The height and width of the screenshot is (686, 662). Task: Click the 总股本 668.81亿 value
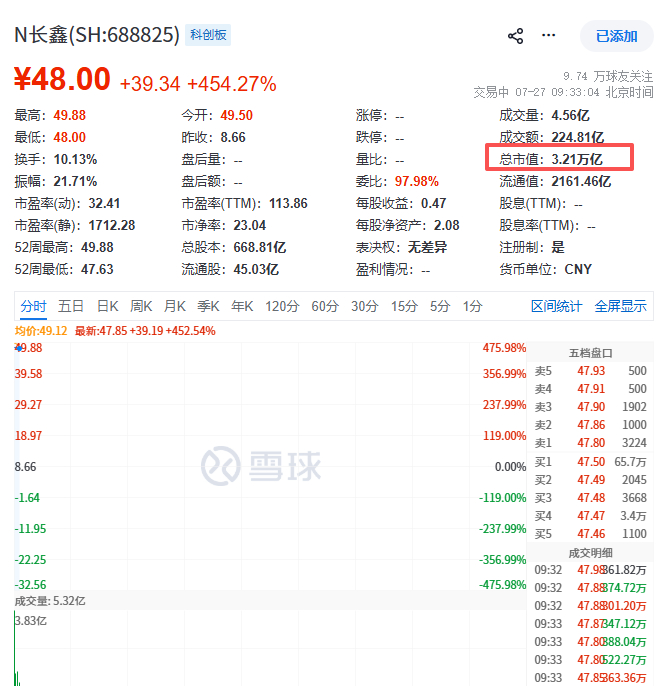(259, 247)
